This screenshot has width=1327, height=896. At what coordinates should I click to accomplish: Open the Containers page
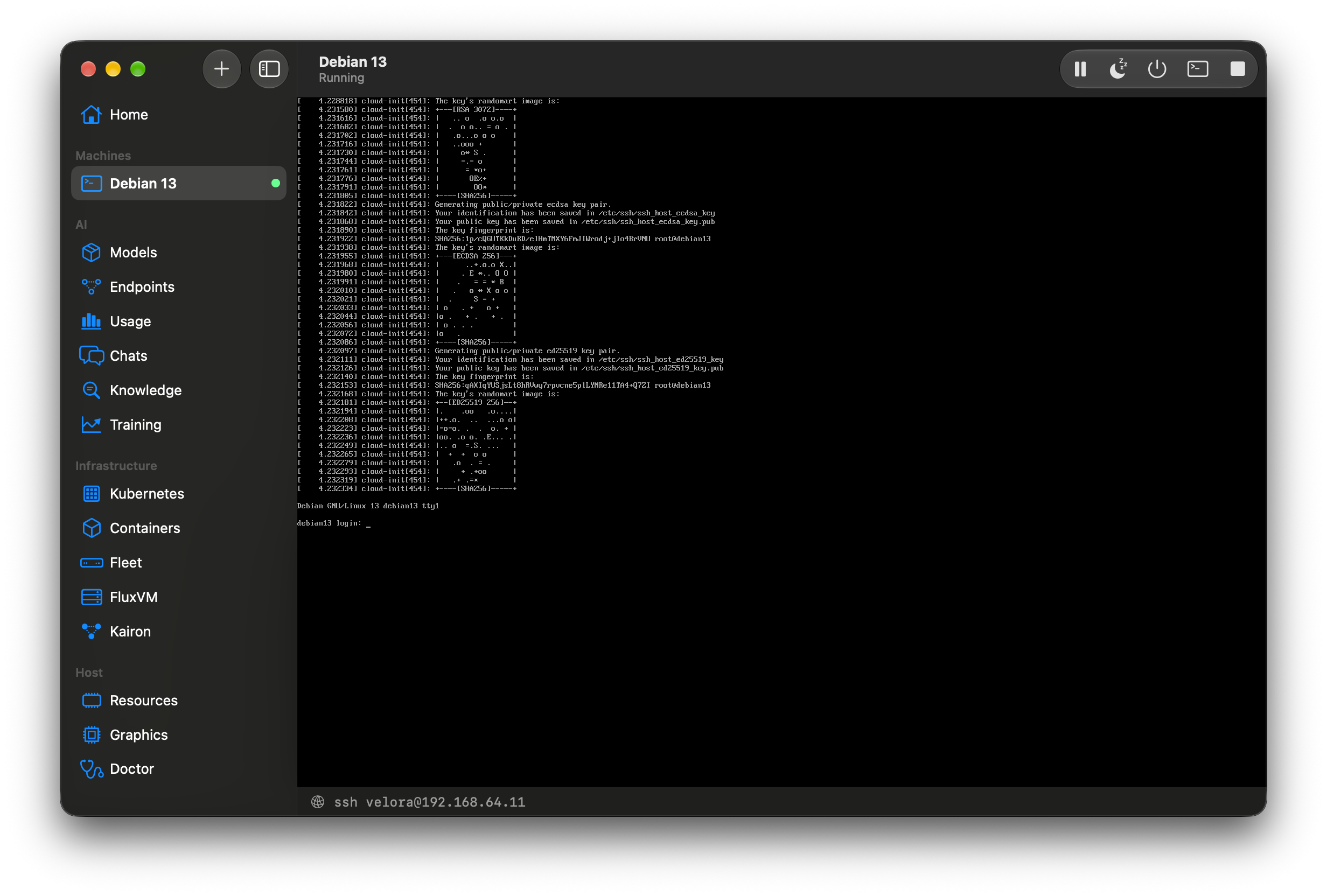179,528
